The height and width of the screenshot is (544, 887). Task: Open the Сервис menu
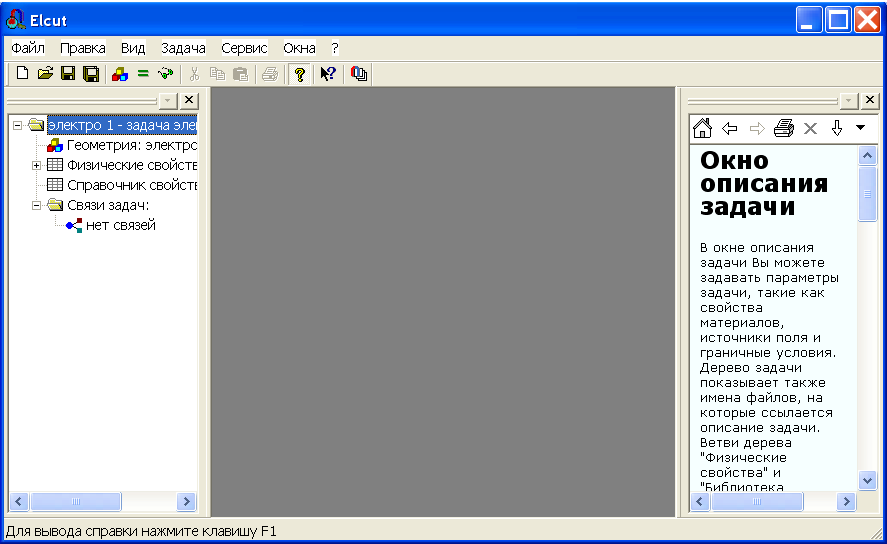pos(244,48)
